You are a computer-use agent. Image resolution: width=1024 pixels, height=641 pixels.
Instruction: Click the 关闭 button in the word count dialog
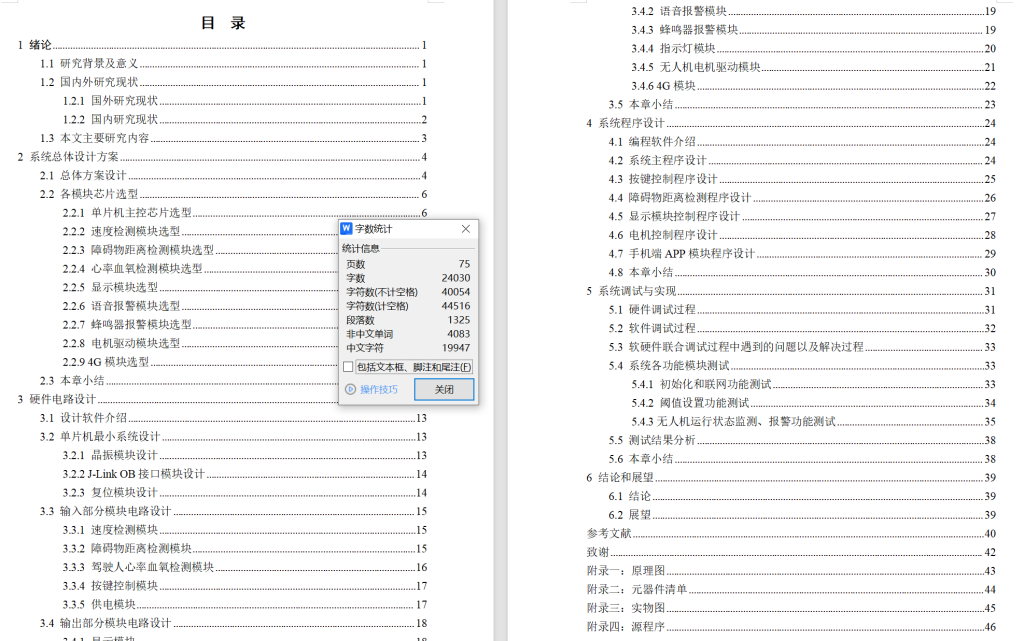pos(442,389)
